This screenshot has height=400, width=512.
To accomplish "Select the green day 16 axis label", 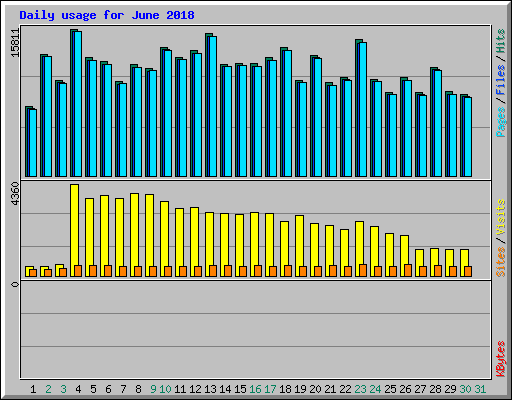I will 255,389.
